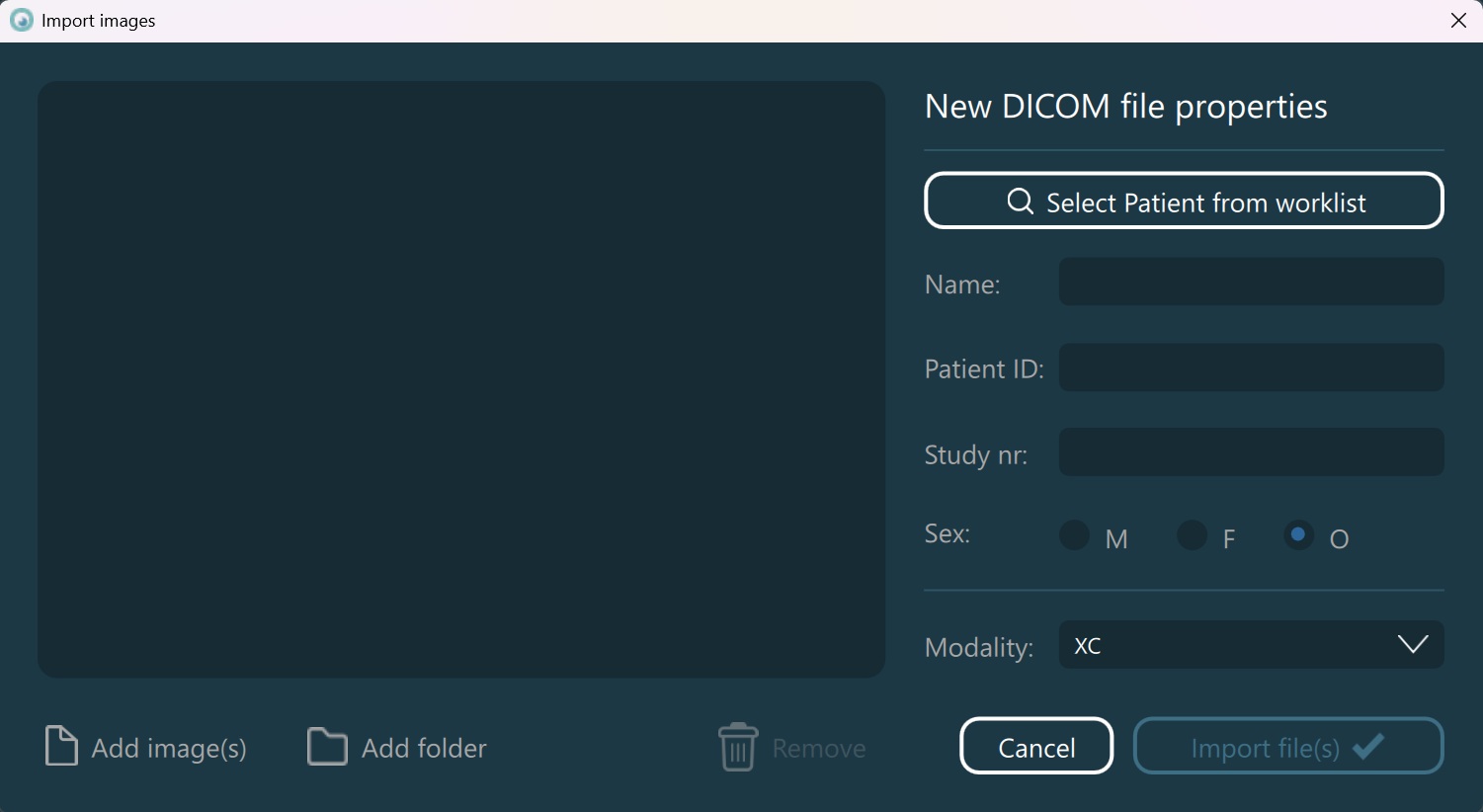Image resolution: width=1483 pixels, height=812 pixels.
Task: Click into the Patient ID field
Action: pyautogui.click(x=1251, y=367)
